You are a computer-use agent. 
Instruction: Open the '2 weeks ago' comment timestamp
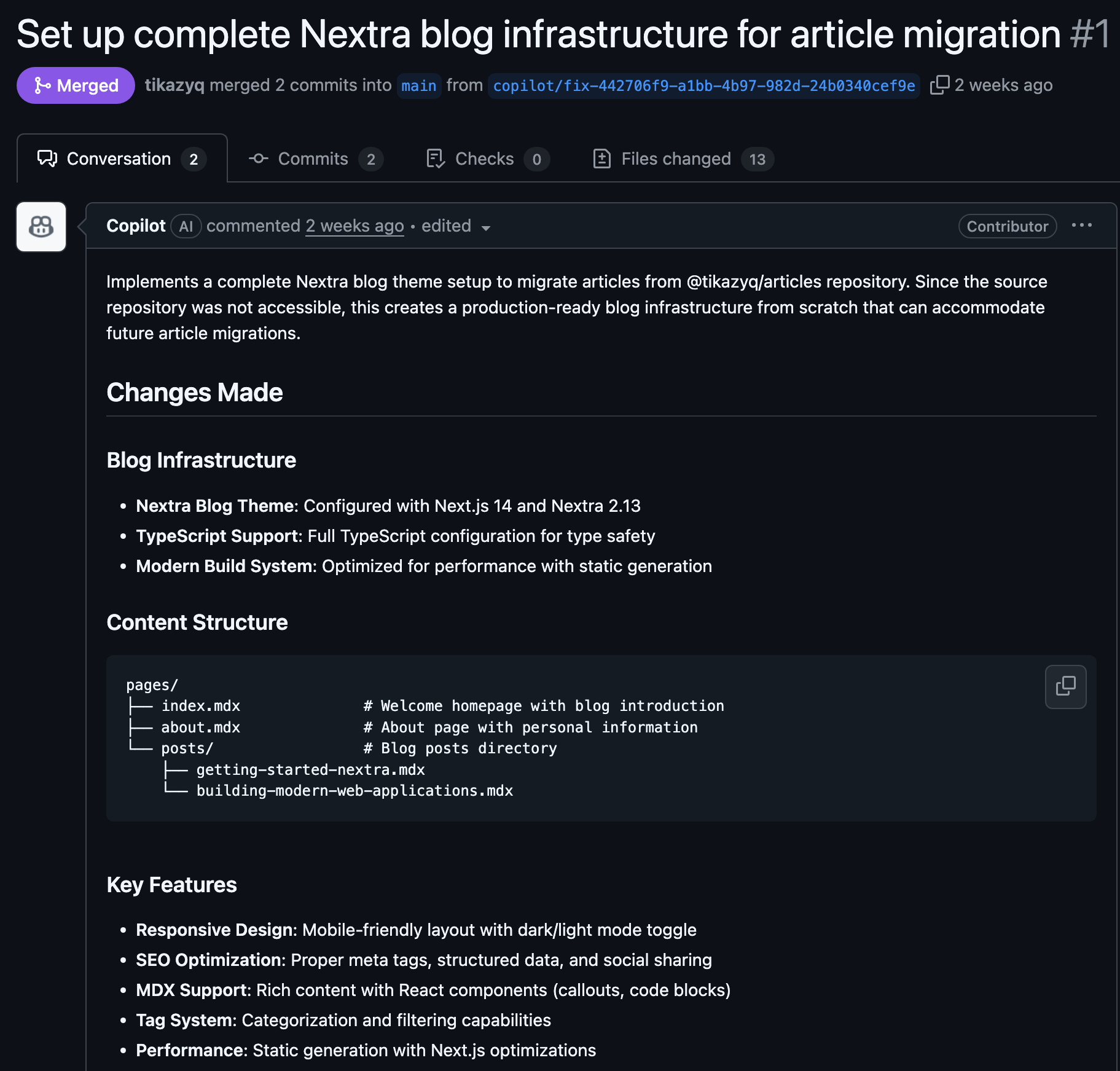click(354, 226)
